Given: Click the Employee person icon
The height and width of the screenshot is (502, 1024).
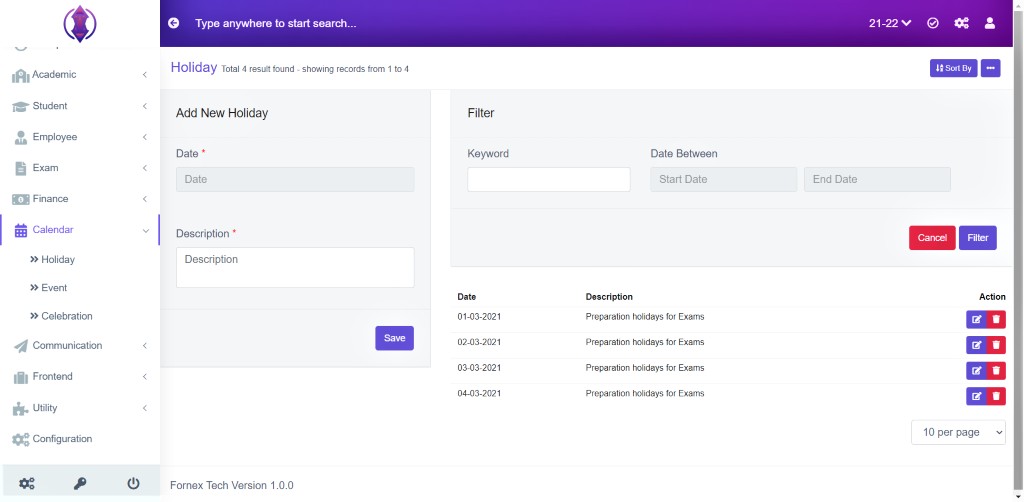Looking at the screenshot, I should click(x=21, y=137).
